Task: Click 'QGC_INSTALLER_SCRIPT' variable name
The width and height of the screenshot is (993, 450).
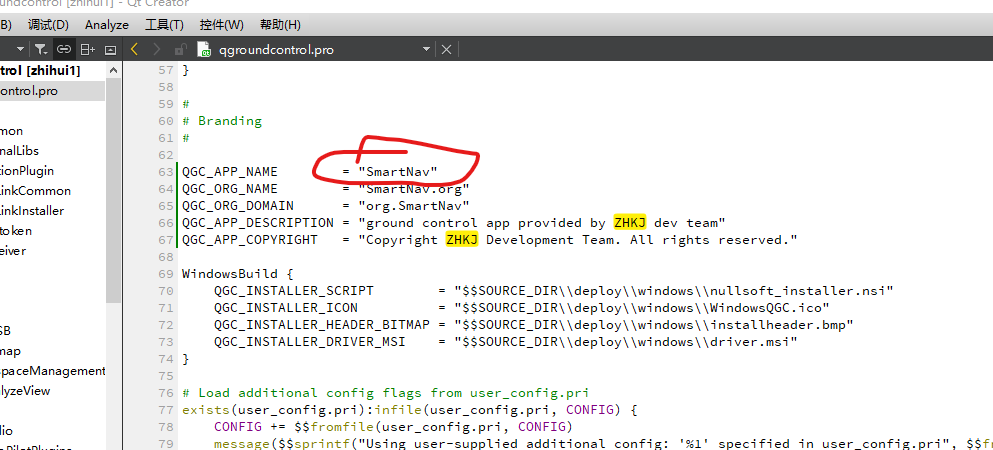Action: tap(293, 291)
